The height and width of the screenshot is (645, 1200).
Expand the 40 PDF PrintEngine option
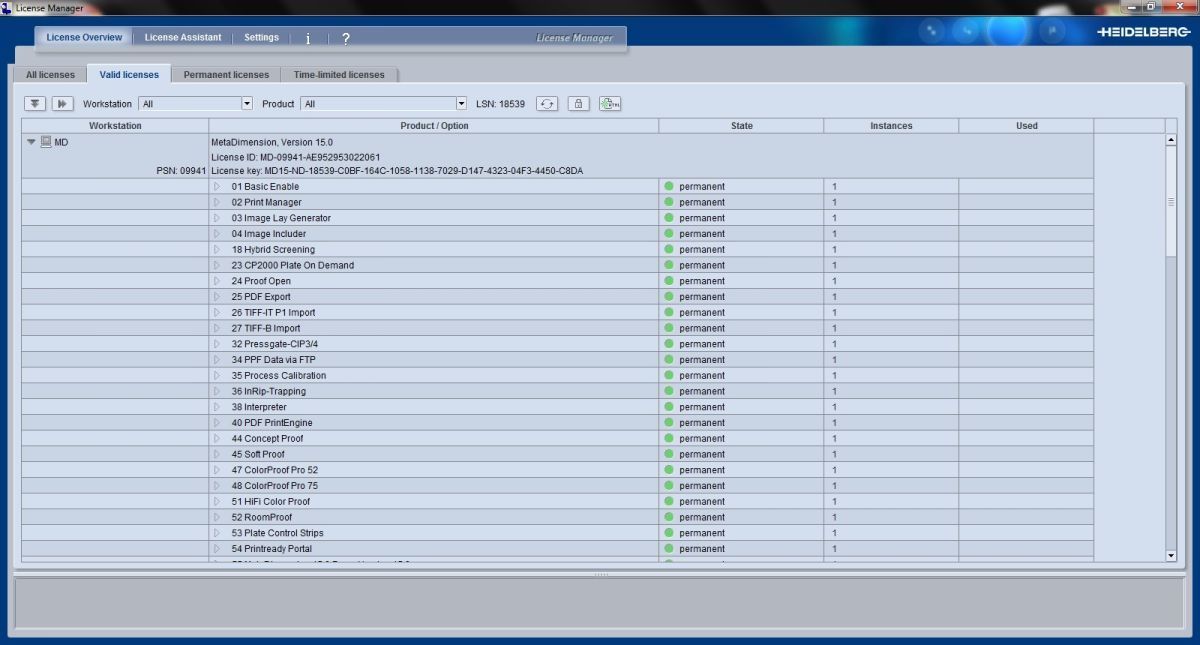(217, 423)
